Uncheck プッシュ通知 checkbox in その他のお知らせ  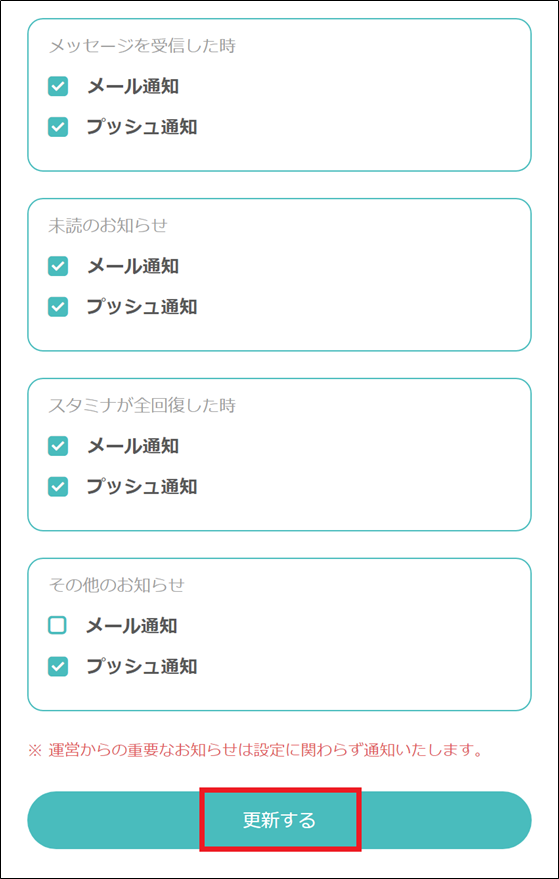click(x=58, y=667)
